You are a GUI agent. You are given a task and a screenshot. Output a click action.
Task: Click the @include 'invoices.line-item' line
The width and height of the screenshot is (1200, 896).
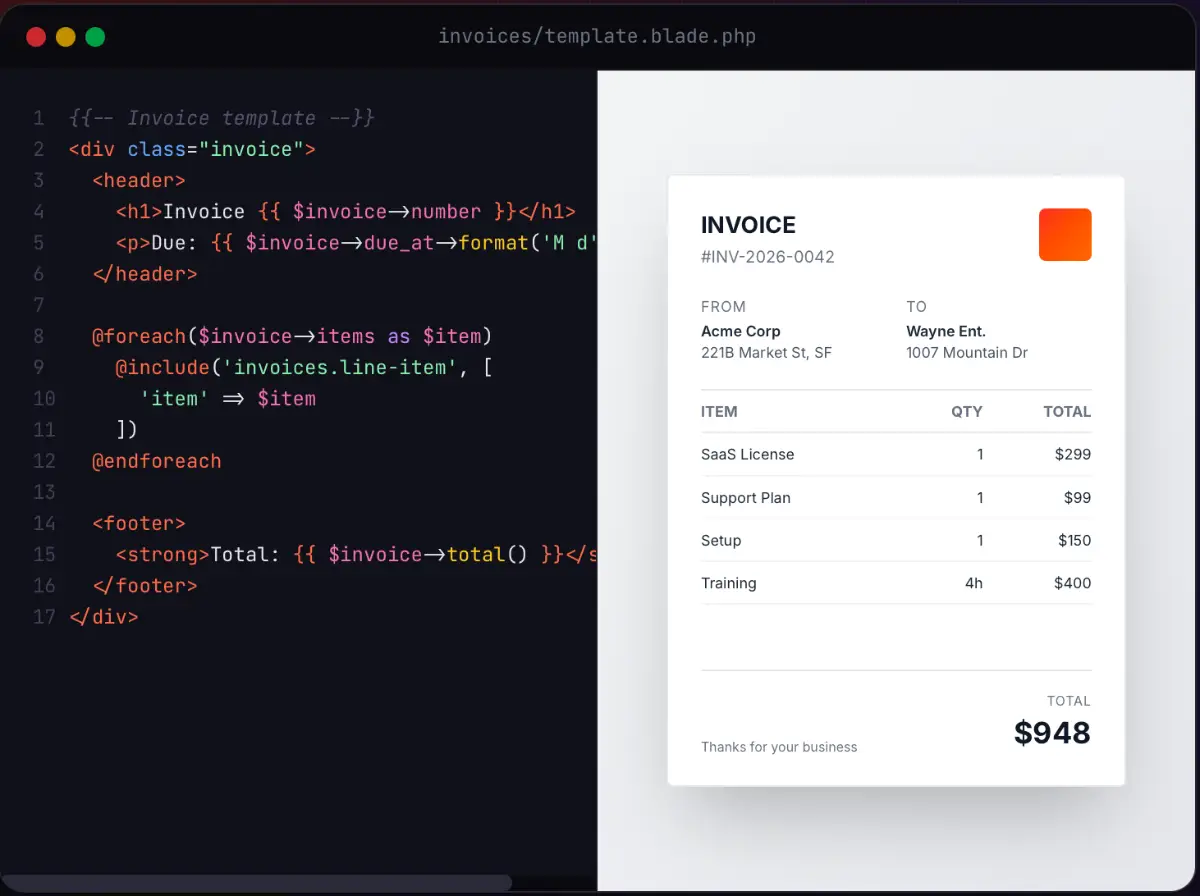click(x=304, y=367)
